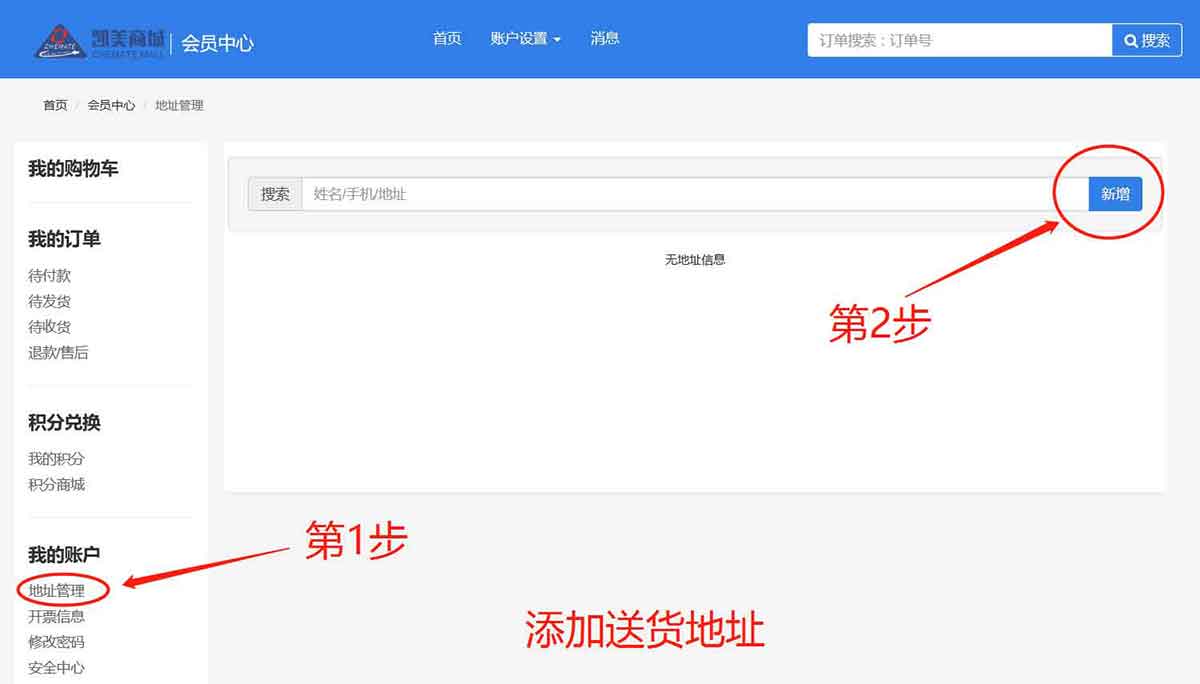This screenshot has height=684, width=1200.
Task: Go to 首页 in top navigation
Action: tap(447, 39)
